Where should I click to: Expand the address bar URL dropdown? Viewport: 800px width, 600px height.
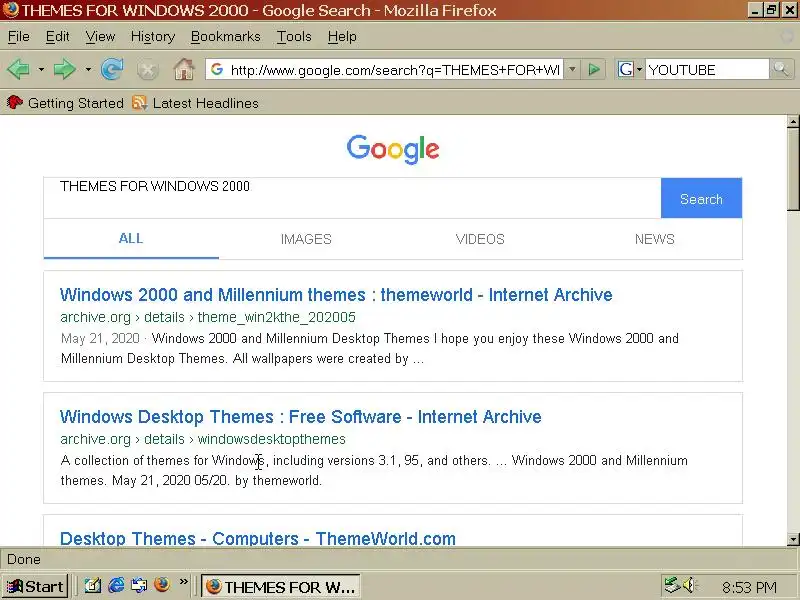572,69
